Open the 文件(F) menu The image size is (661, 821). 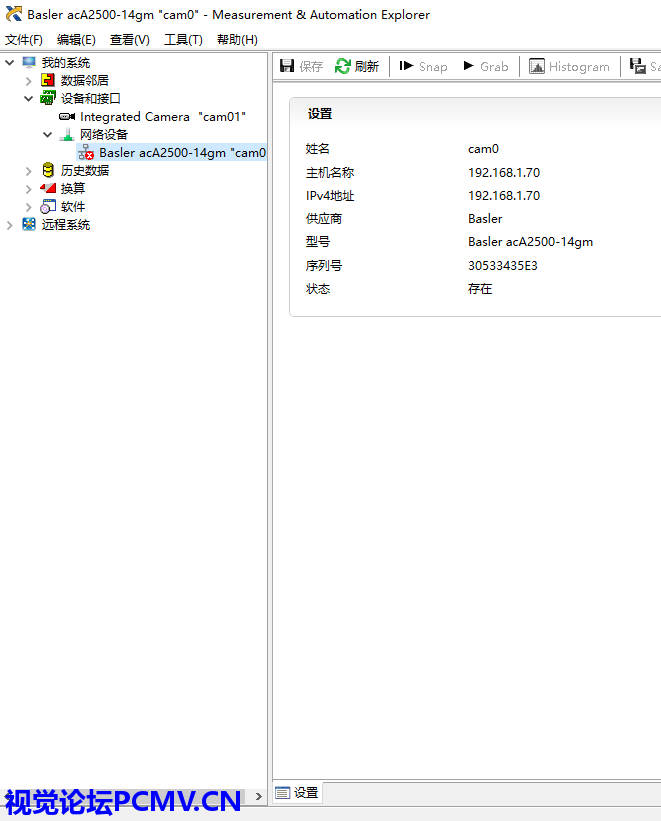[24, 40]
